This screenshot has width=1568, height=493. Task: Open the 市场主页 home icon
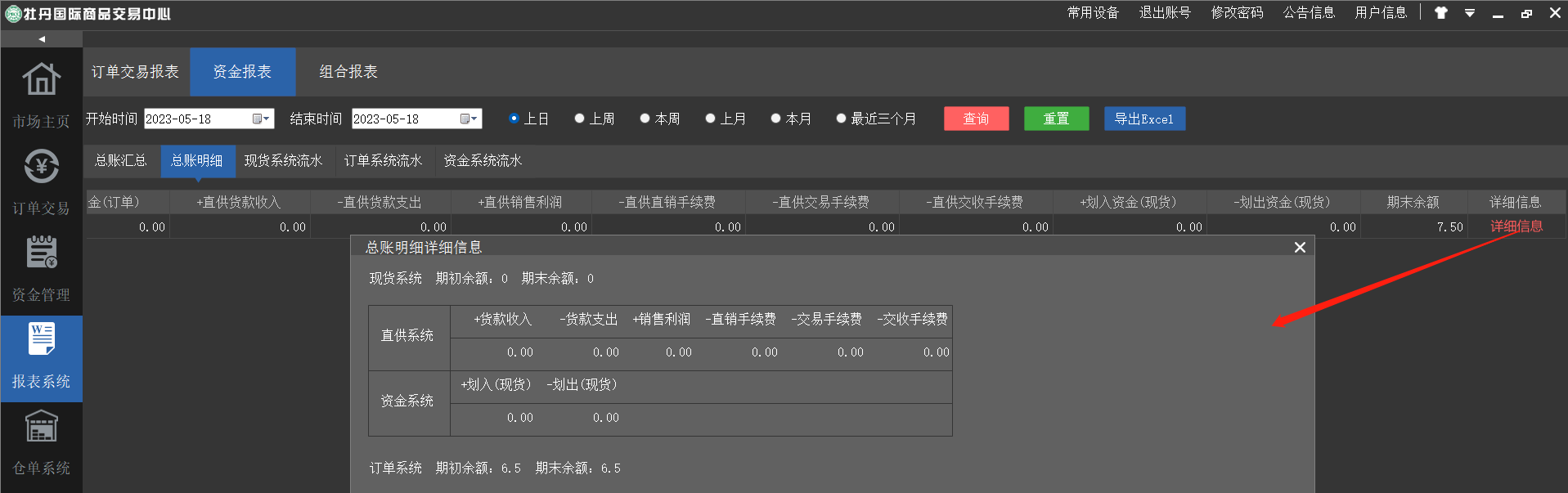click(x=41, y=80)
